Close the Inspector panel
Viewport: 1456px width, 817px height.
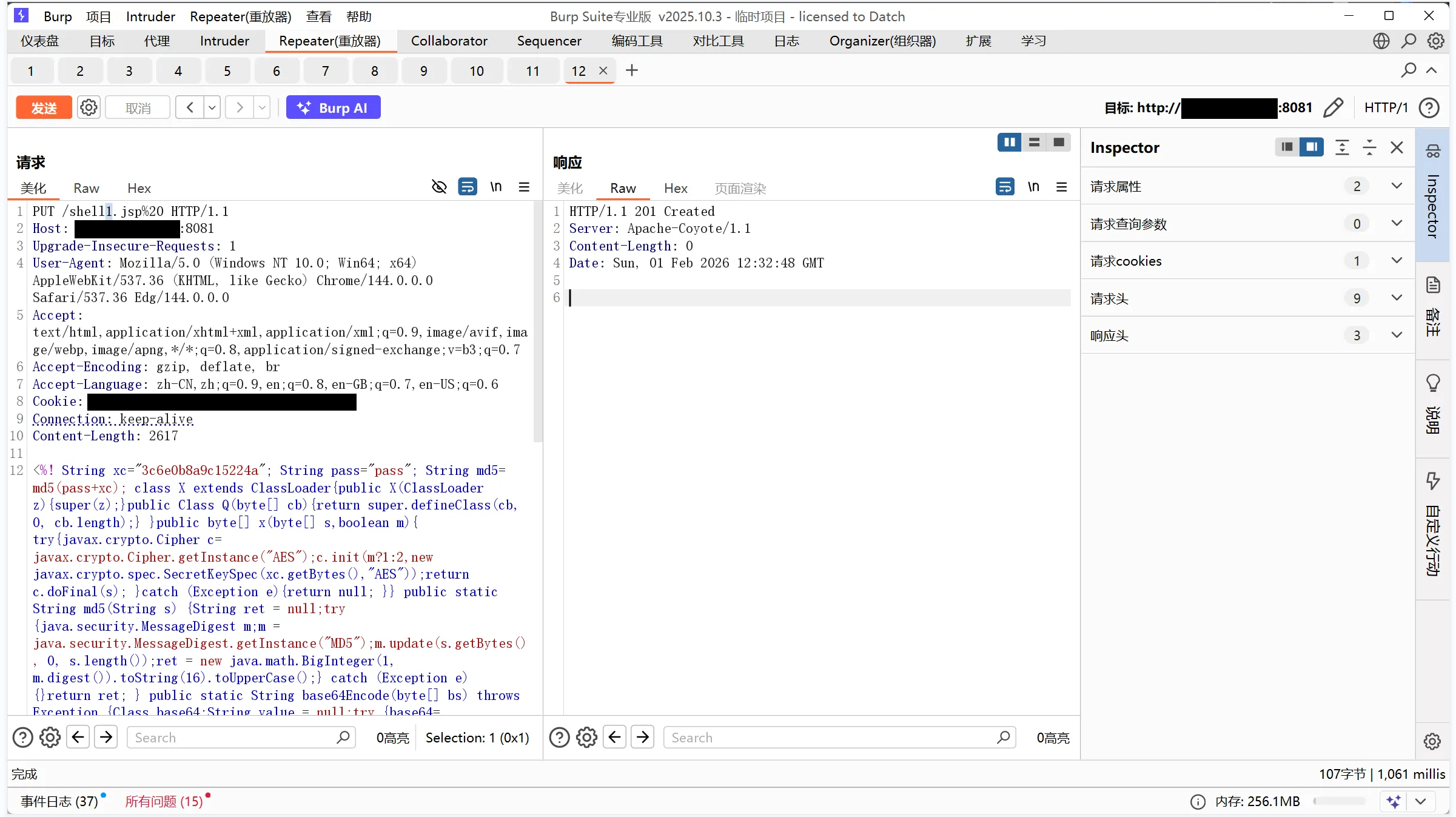click(1397, 147)
